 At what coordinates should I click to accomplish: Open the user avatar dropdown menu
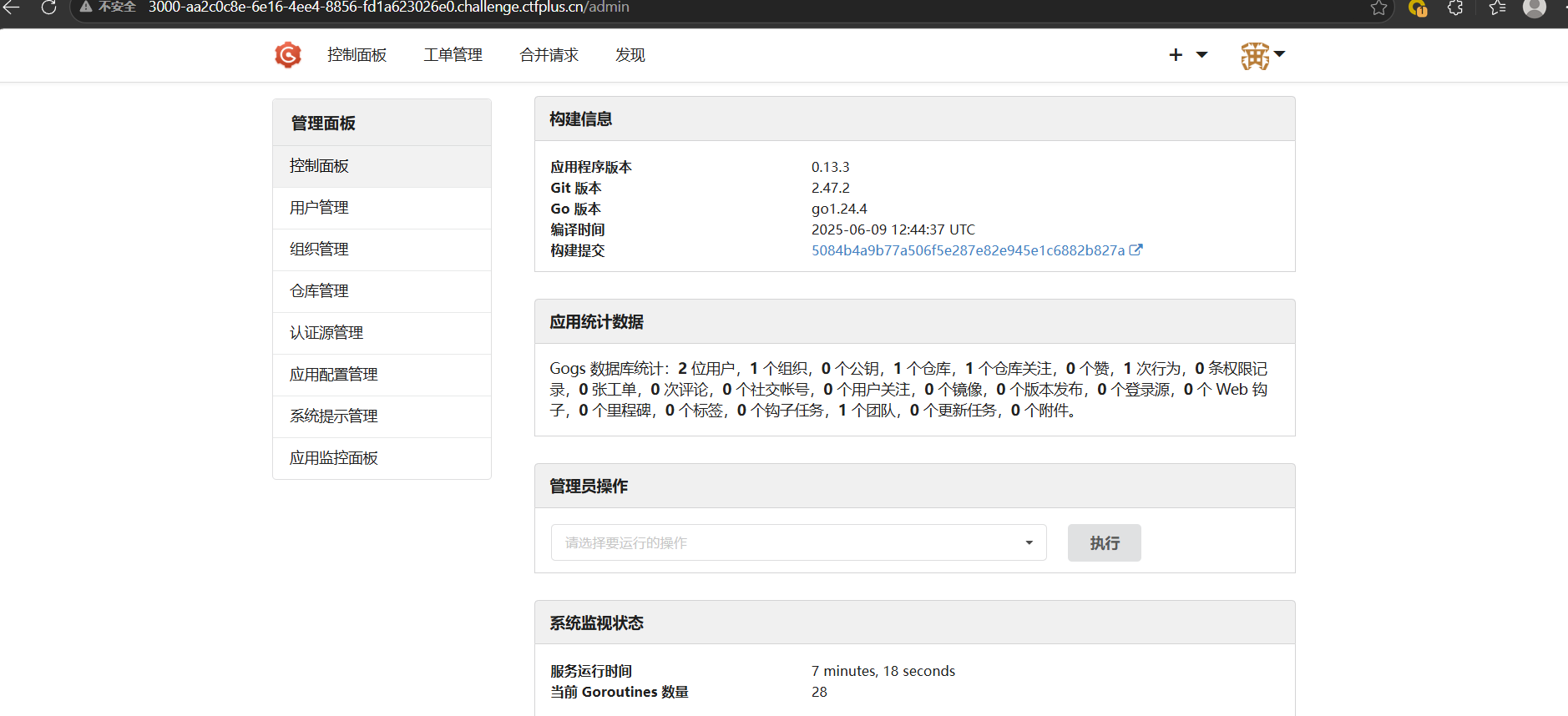[x=1262, y=56]
